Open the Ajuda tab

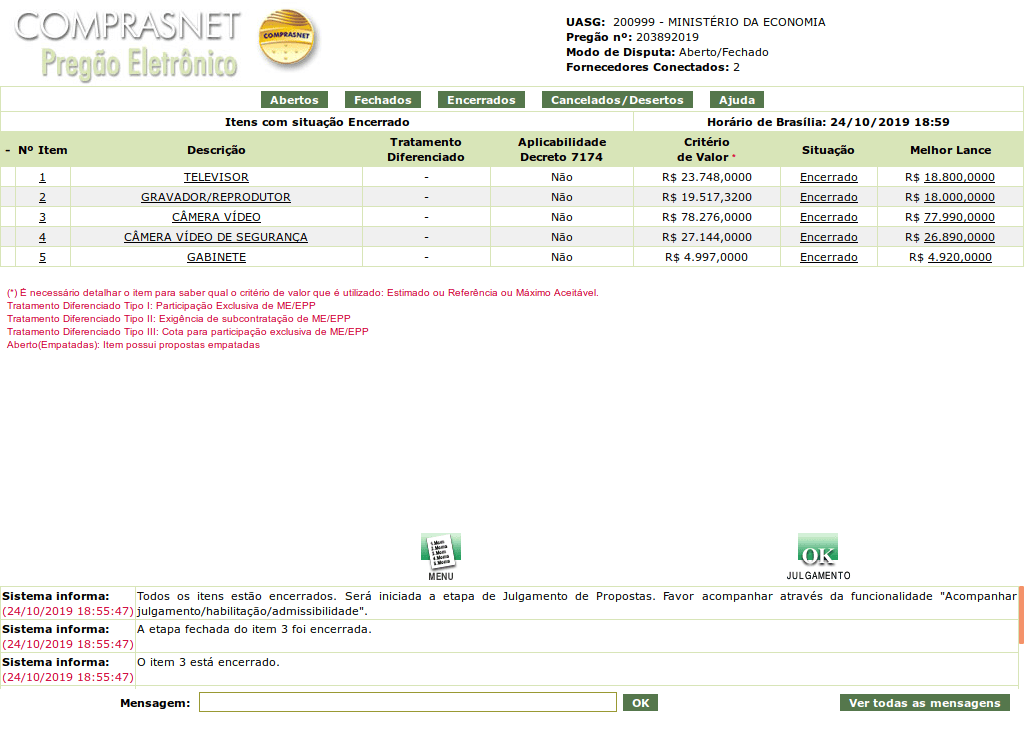[737, 100]
